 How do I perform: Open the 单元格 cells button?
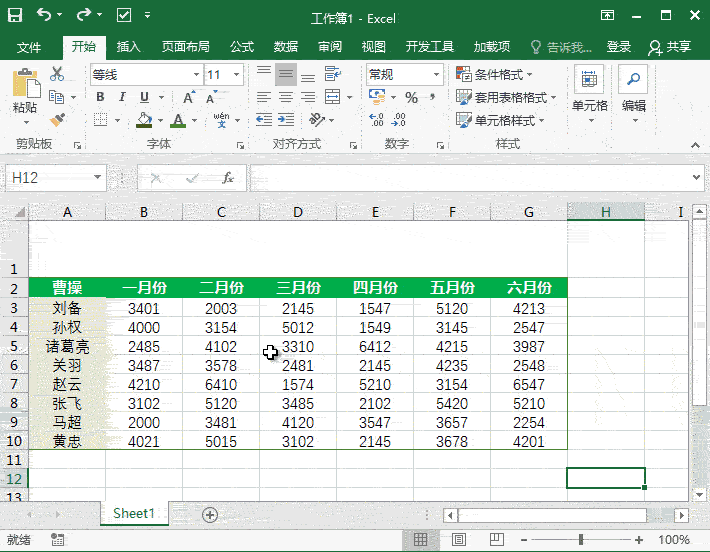pos(589,94)
